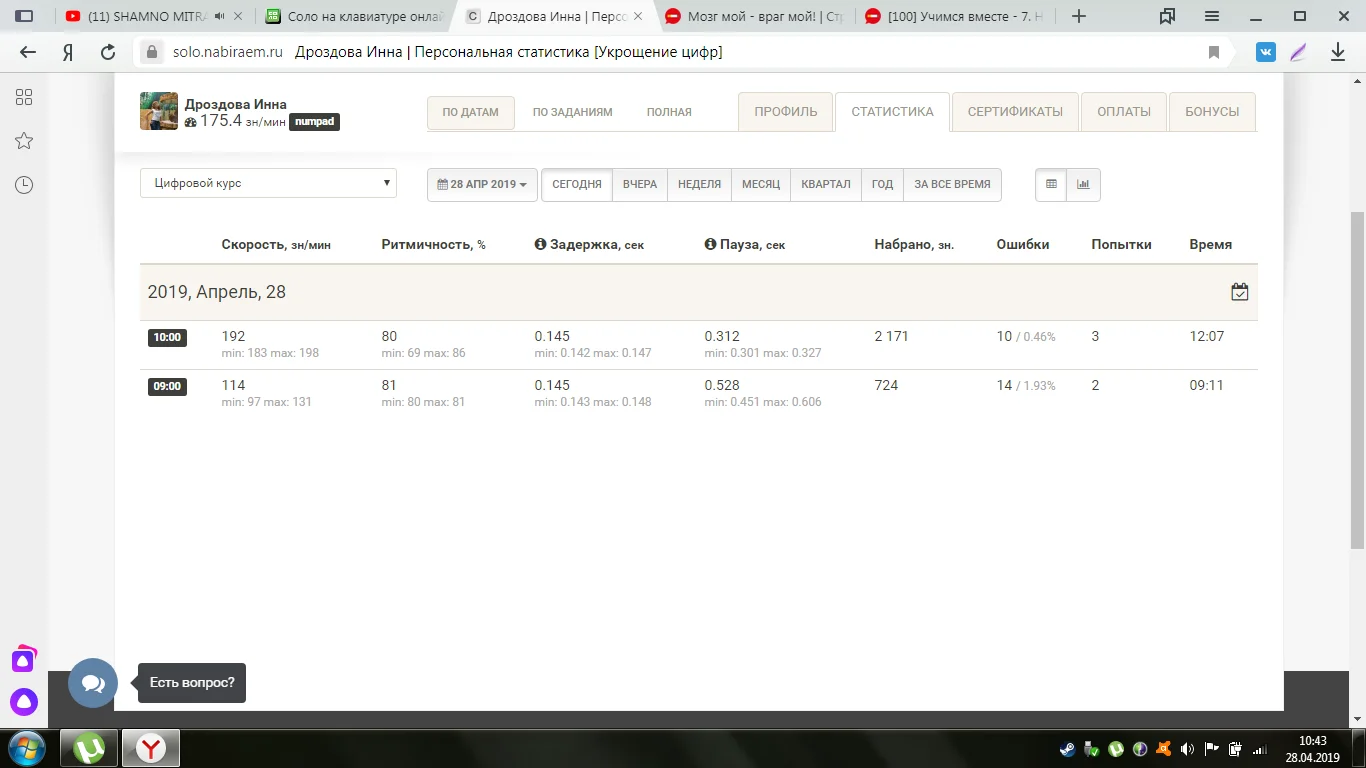Go to the ОПЛАТЫ tab
This screenshot has height=768, width=1366.
coord(1124,112)
